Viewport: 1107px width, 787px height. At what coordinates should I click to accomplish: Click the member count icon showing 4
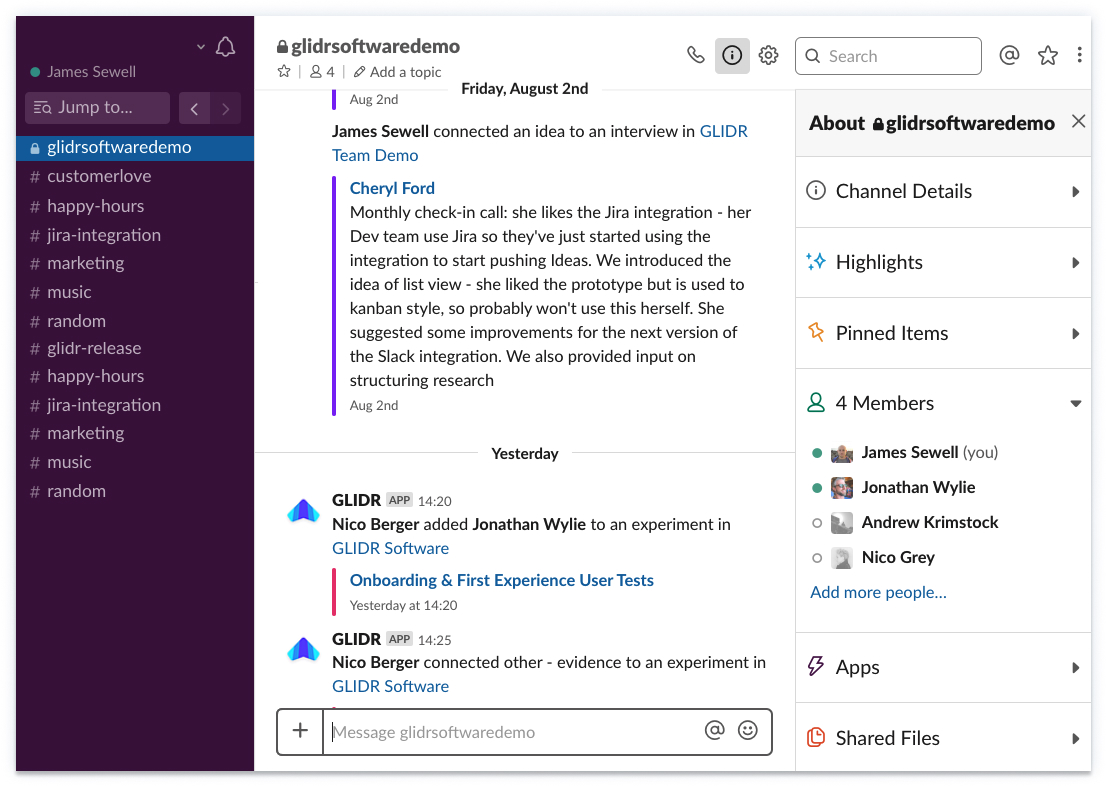[322, 71]
